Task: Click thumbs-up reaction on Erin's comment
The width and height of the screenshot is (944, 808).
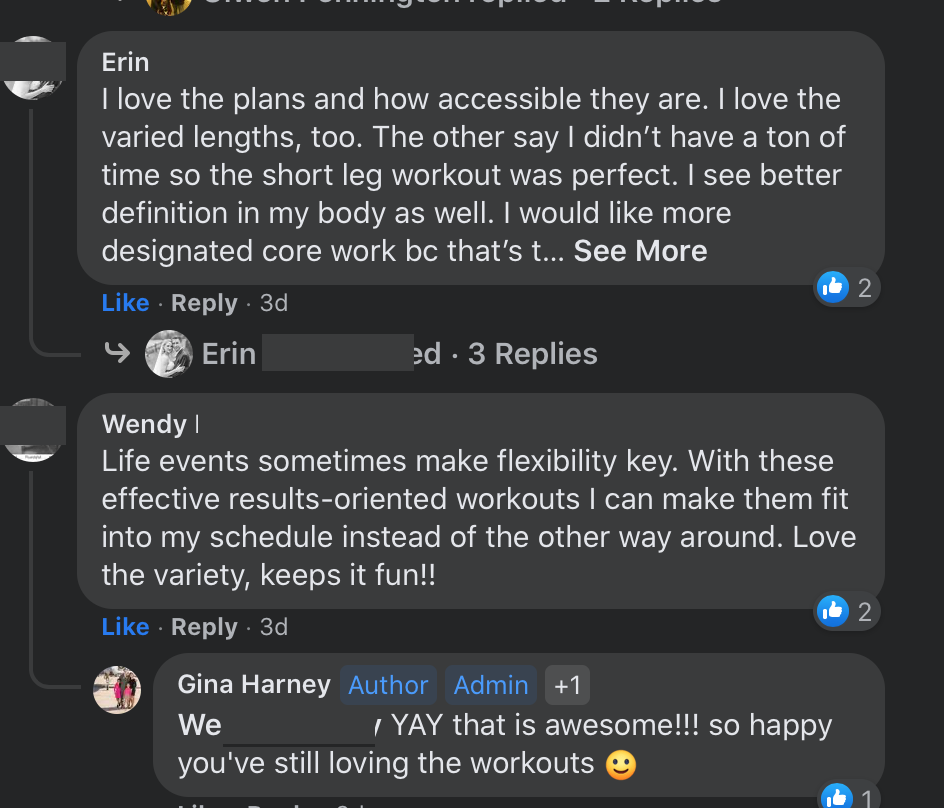Action: coord(833,288)
